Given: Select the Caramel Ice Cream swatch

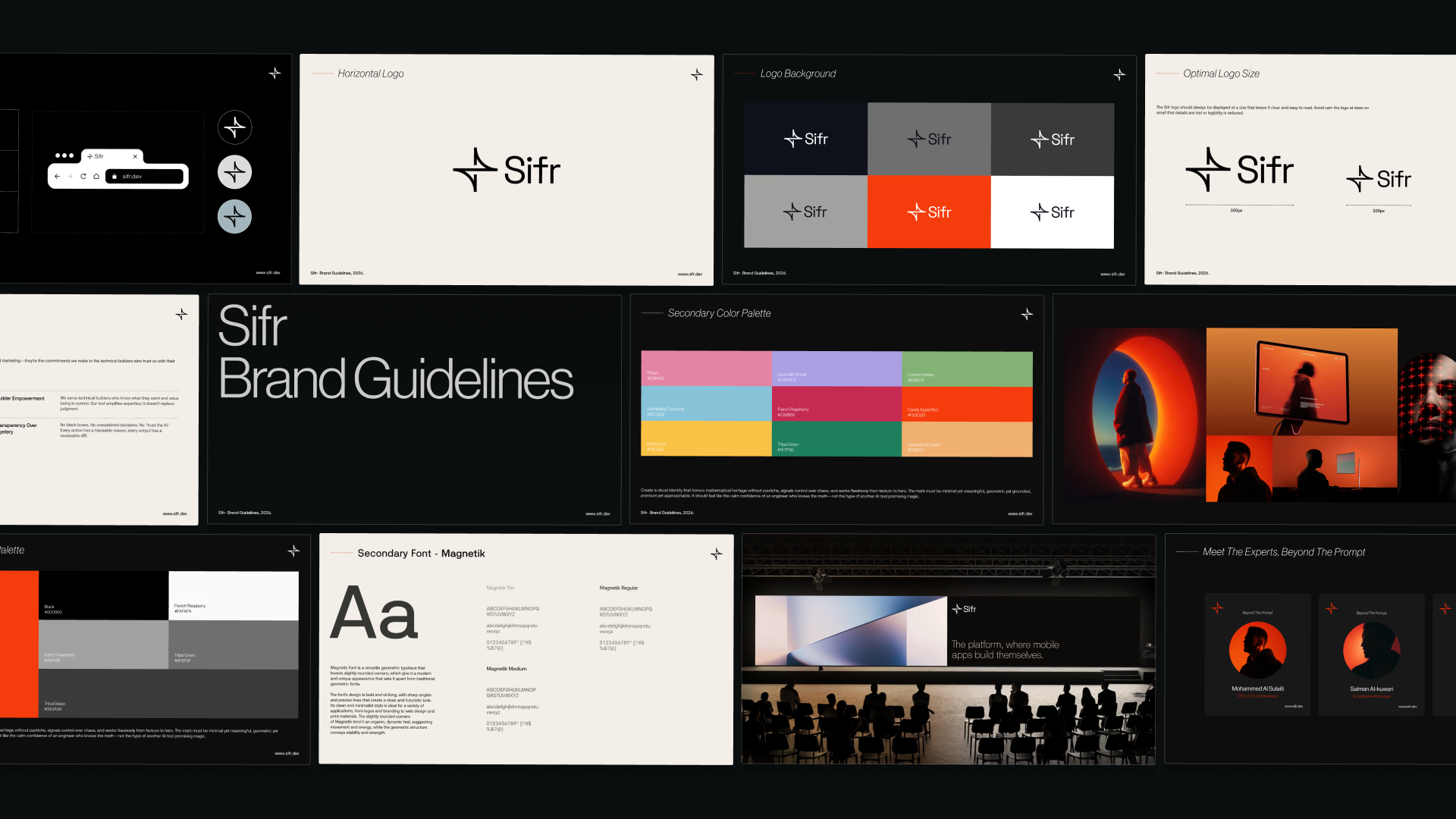Looking at the screenshot, I should coord(967,439).
